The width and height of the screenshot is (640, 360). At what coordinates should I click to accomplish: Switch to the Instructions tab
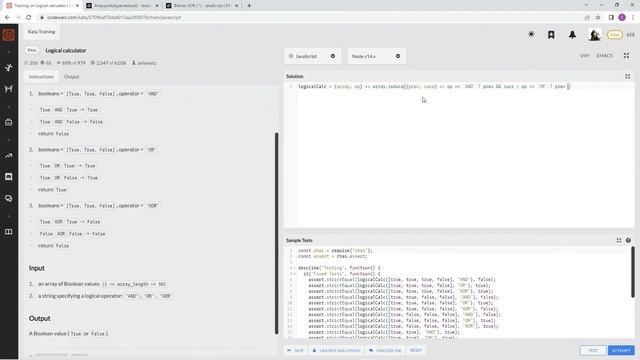41,77
